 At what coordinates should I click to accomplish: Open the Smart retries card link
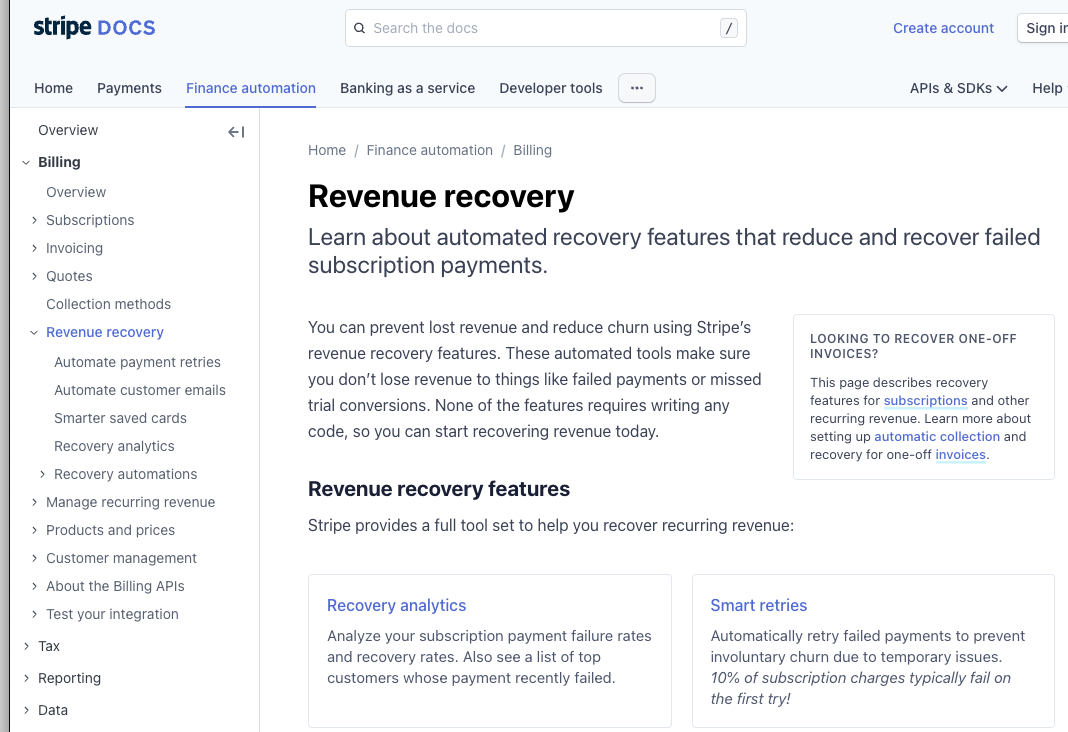pyautogui.click(x=758, y=605)
